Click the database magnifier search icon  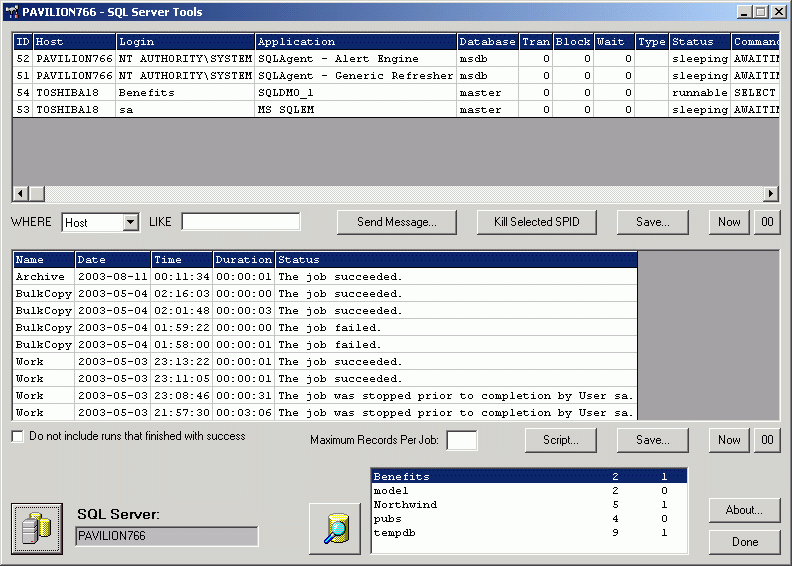334,529
